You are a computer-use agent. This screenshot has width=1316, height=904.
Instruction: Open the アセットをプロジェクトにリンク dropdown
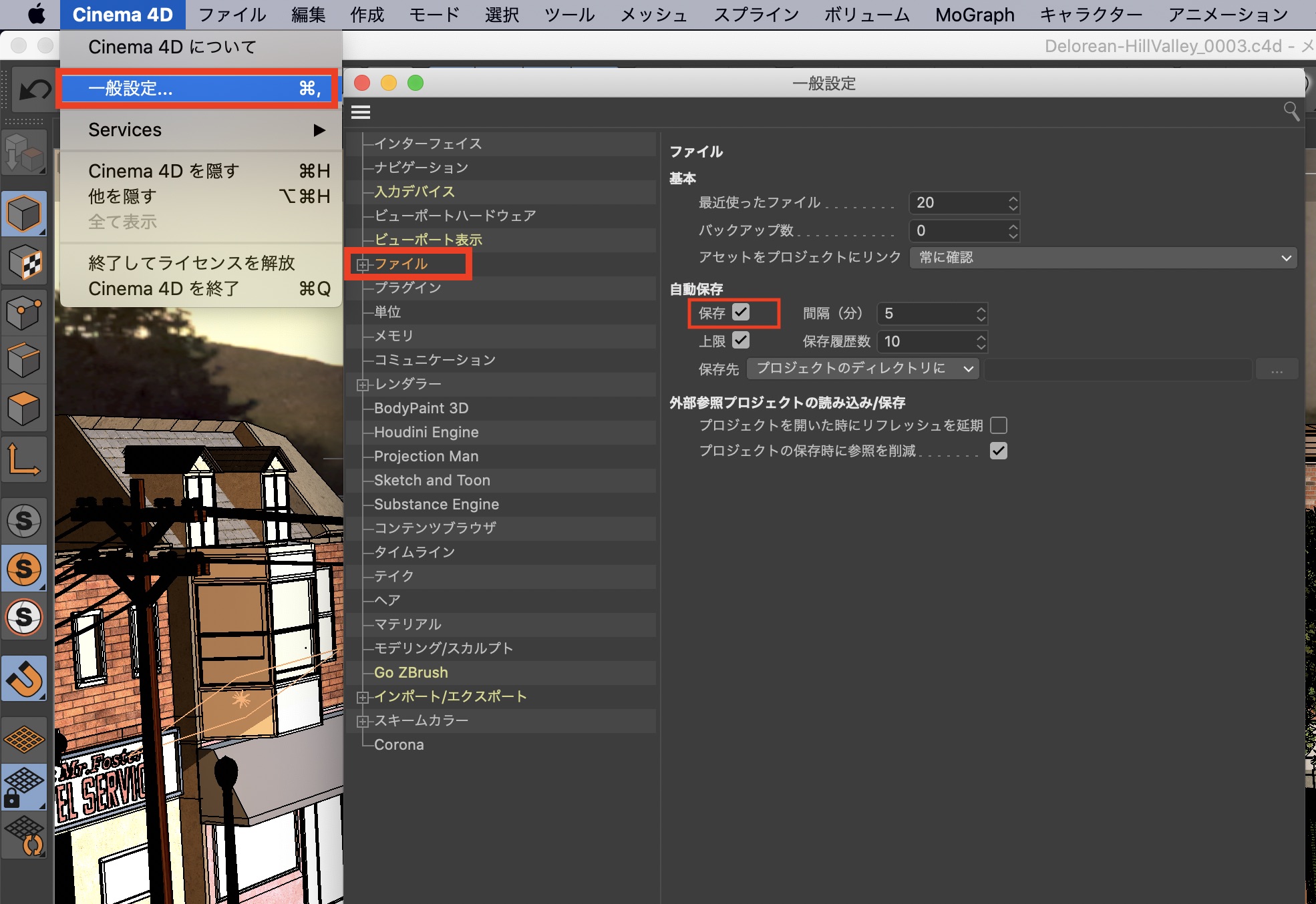click(x=1102, y=258)
